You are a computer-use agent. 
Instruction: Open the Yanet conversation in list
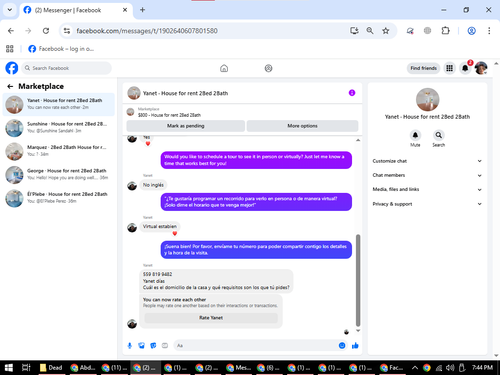coord(59,104)
